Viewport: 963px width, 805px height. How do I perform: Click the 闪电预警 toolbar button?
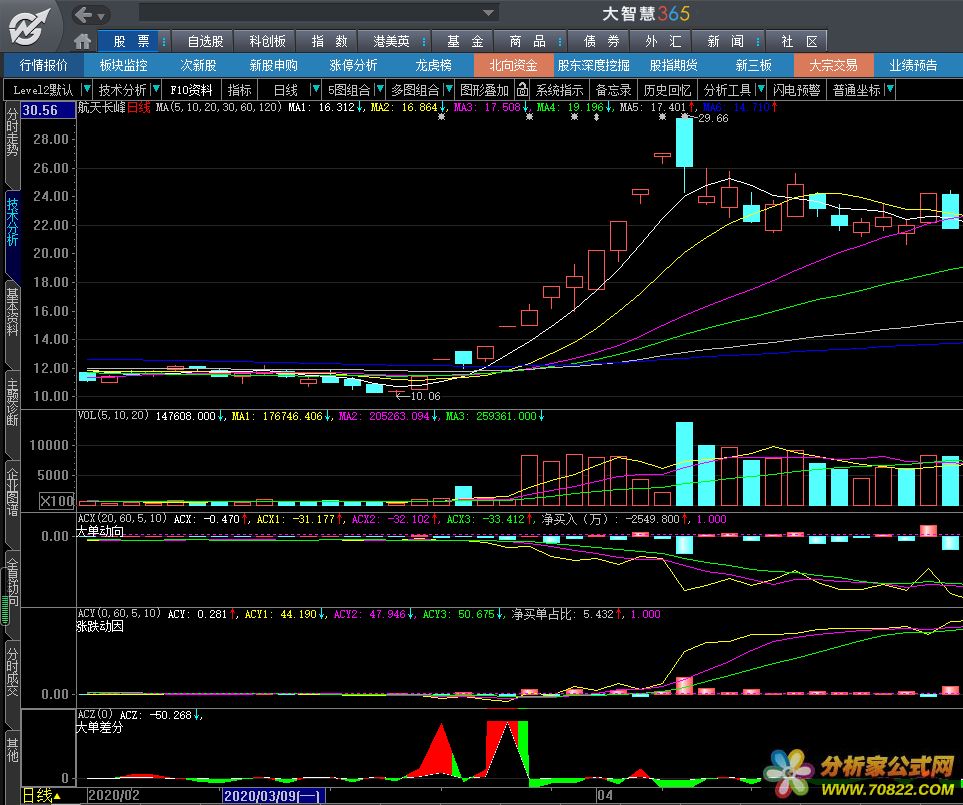tap(797, 90)
